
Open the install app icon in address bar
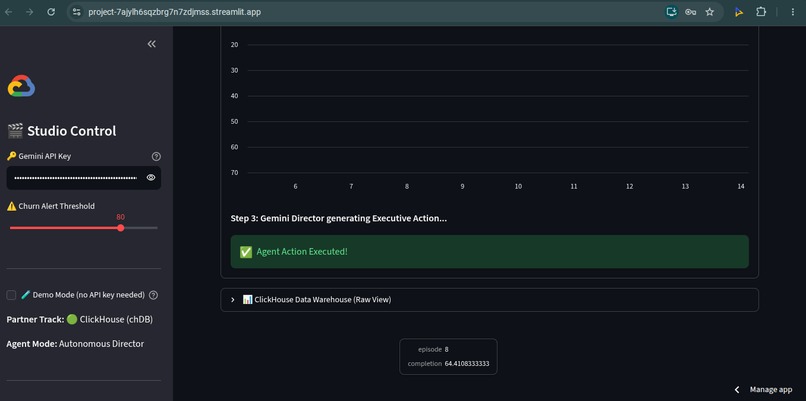click(671, 12)
